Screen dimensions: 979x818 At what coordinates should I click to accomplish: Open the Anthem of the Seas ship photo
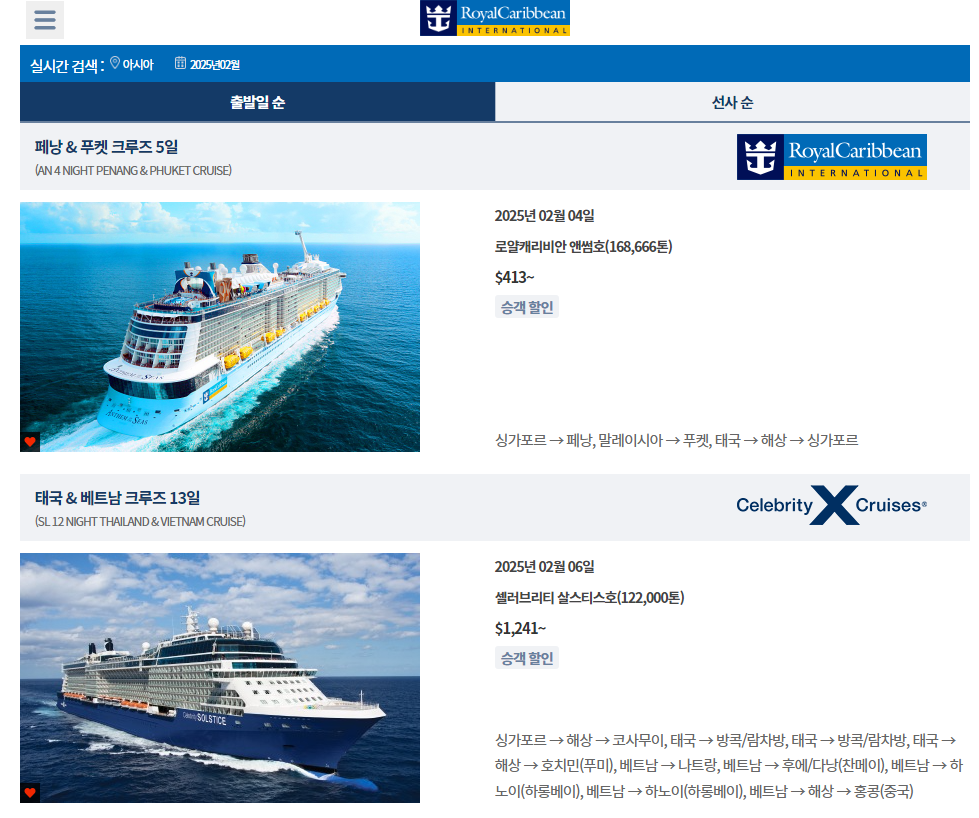(220, 327)
